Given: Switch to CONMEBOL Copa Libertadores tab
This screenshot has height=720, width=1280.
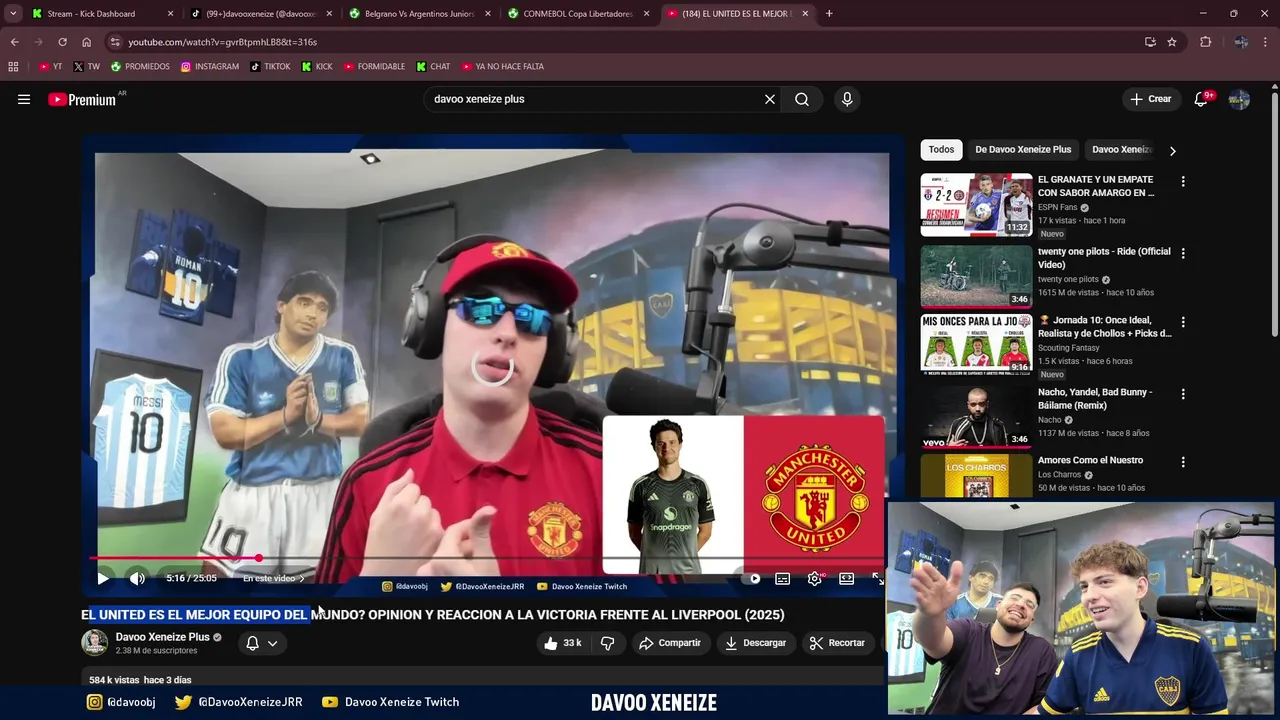Looking at the screenshot, I should tap(578, 14).
